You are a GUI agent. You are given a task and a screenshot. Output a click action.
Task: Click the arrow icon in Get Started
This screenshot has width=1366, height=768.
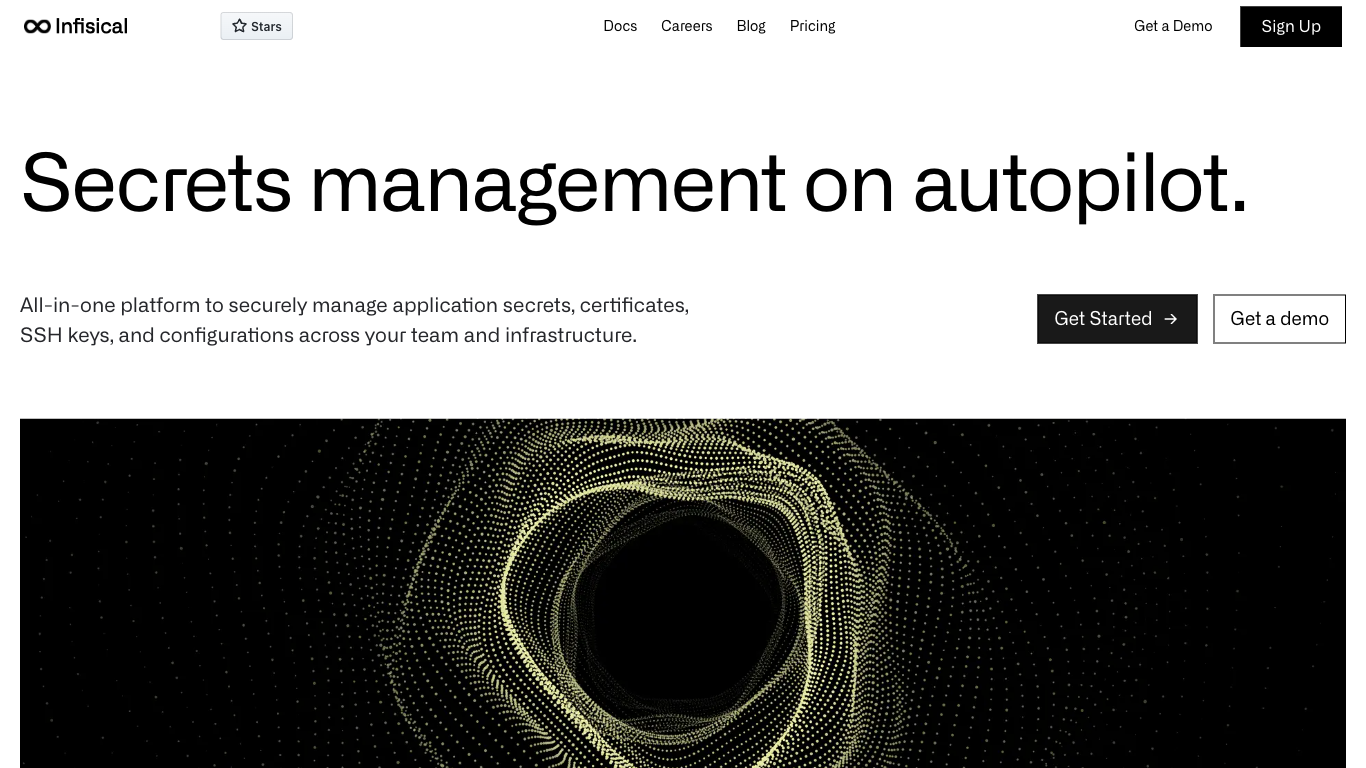pyautogui.click(x=1171, y=319)
